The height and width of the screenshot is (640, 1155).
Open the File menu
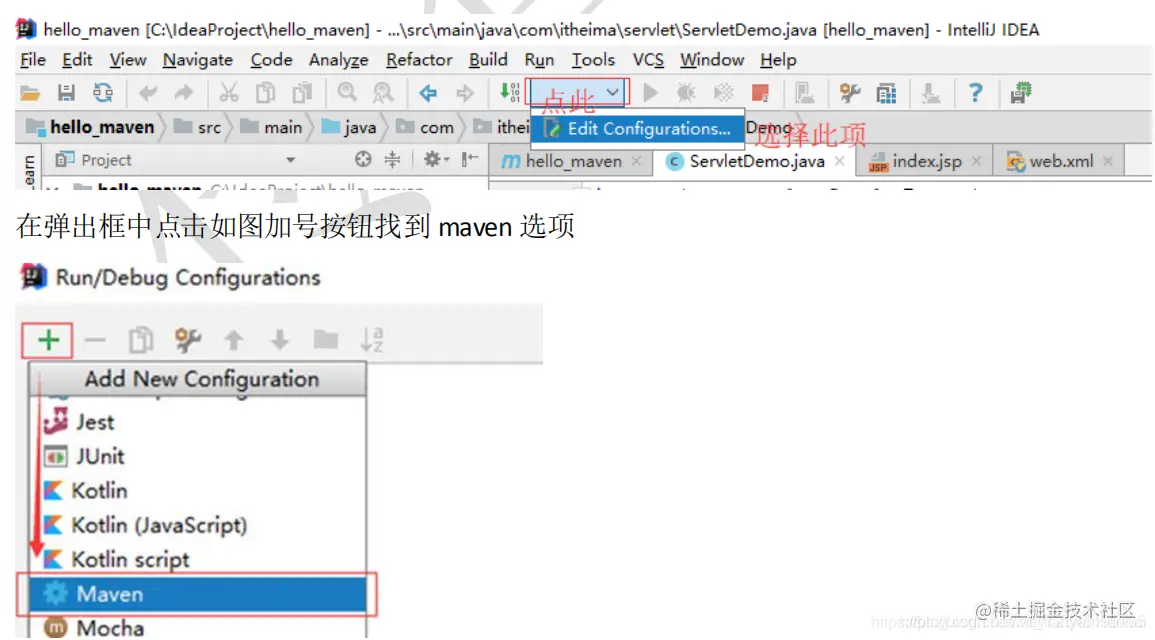click(x=33, y=60)
